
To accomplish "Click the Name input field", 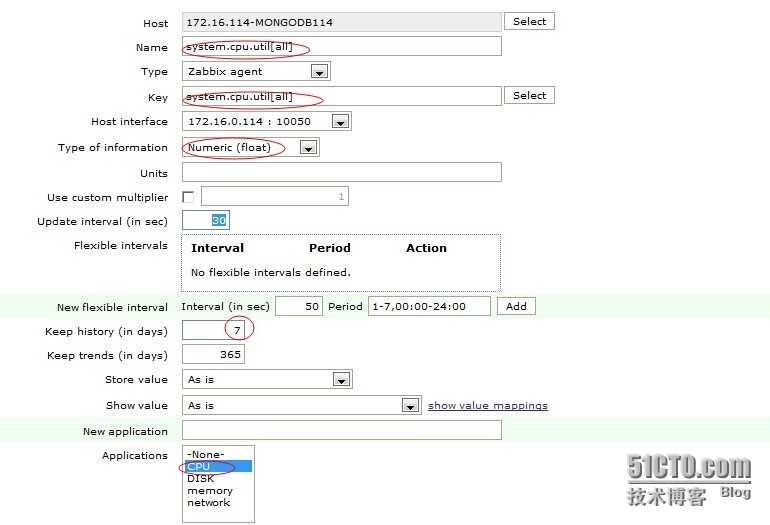I will (x=342, y=47).
